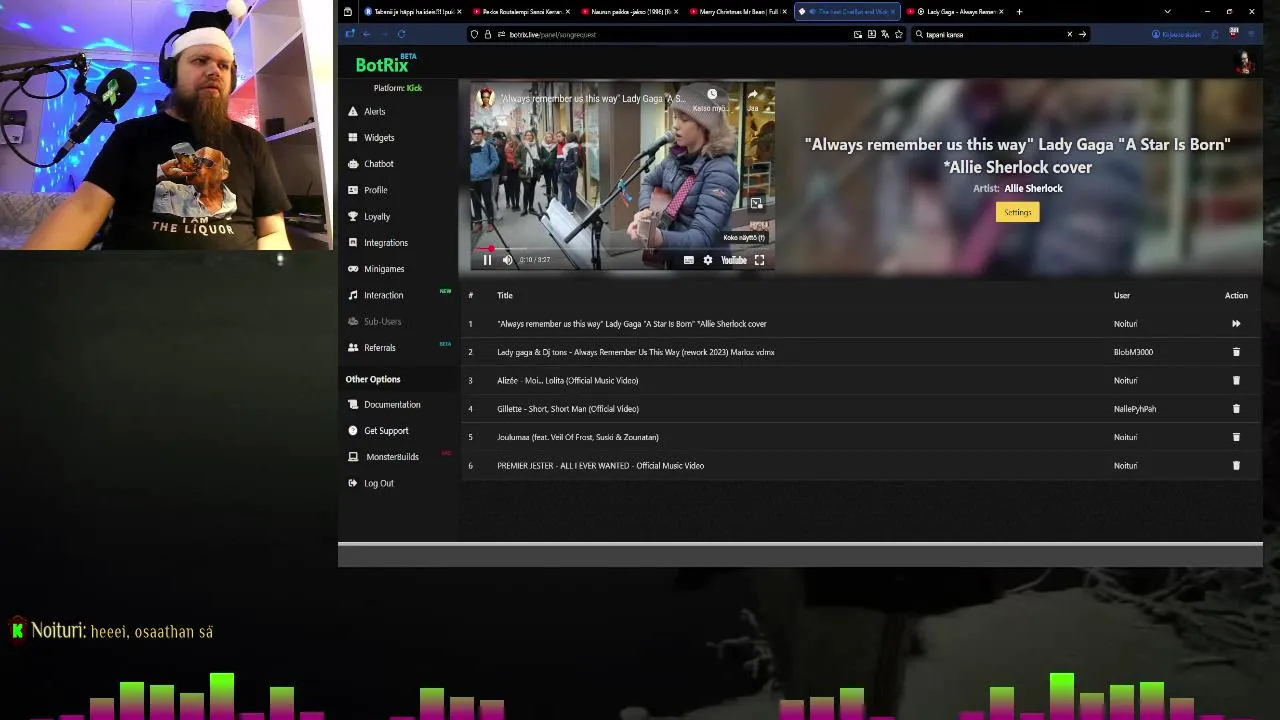Click the Minigames controller icon

pyautogui.click(x=353, y=269)
